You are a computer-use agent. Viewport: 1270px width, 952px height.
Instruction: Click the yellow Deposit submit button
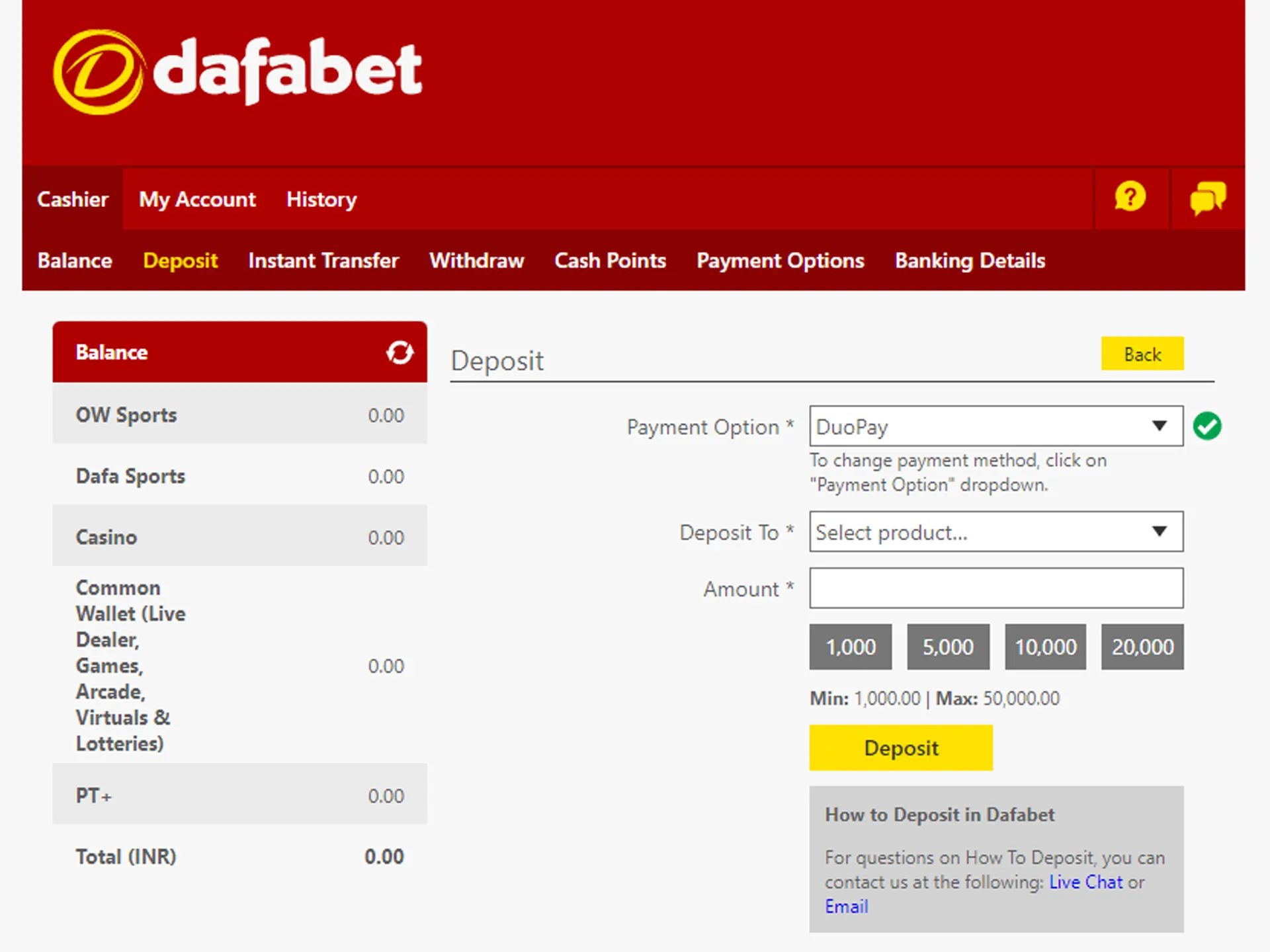[x=901, y=748]
